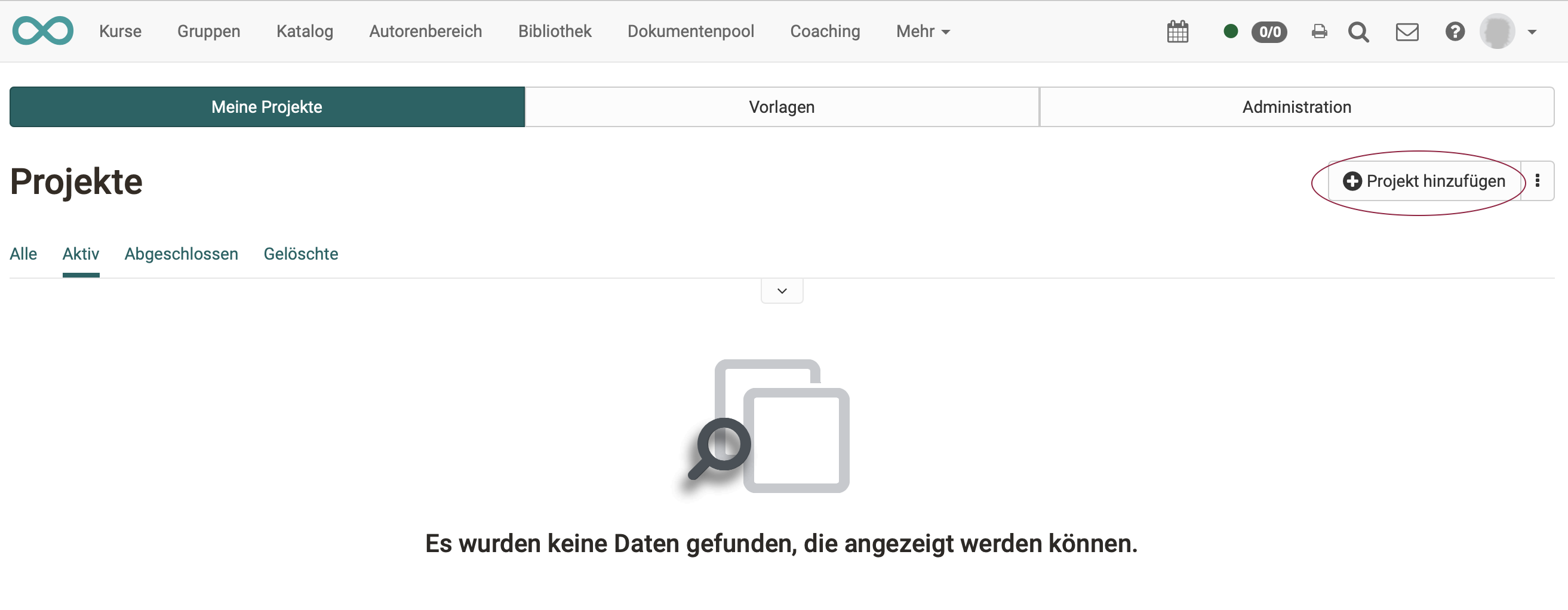Click the 0/0 chat counter badge
Viewport: 1568px width, 610px height.
[x=1269, y=32]
